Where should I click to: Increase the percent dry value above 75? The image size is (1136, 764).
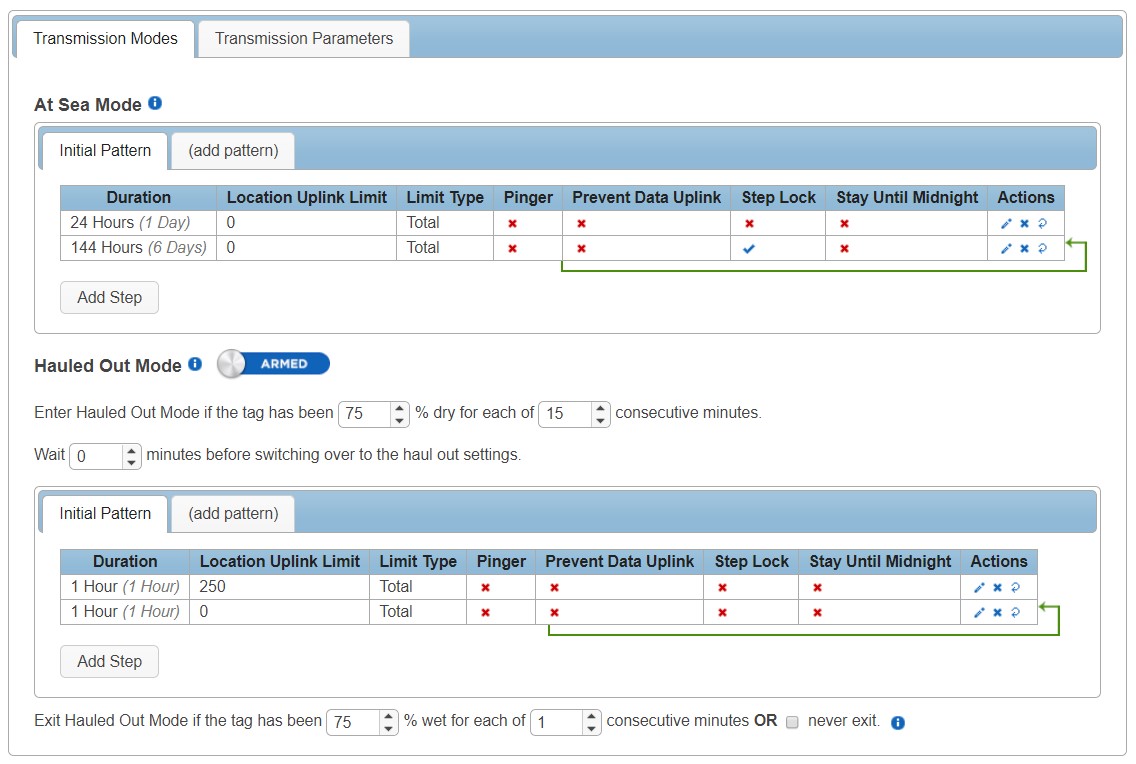coord(400,408)
